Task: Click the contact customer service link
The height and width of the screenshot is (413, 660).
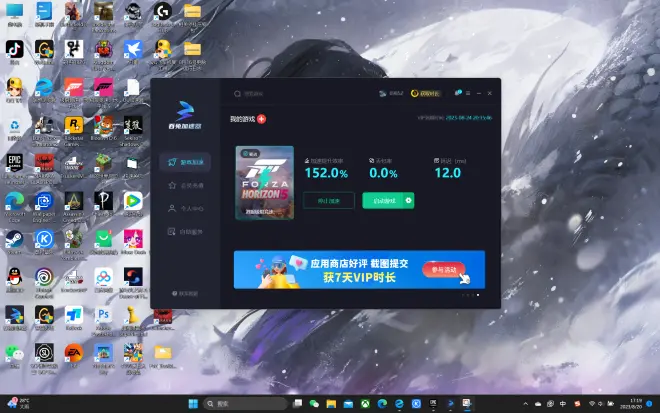Action: pyautogui.click(x=184, y=293)
